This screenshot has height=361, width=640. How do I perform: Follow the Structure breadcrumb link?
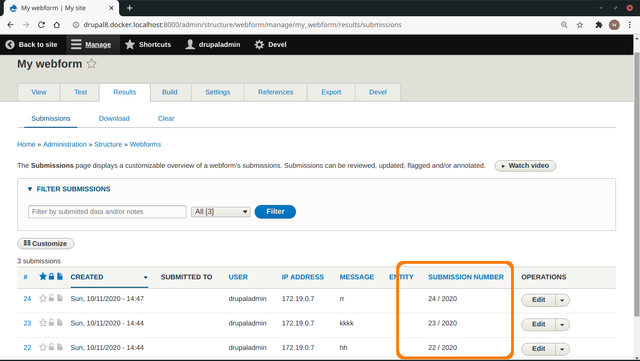tap(108, 144)
